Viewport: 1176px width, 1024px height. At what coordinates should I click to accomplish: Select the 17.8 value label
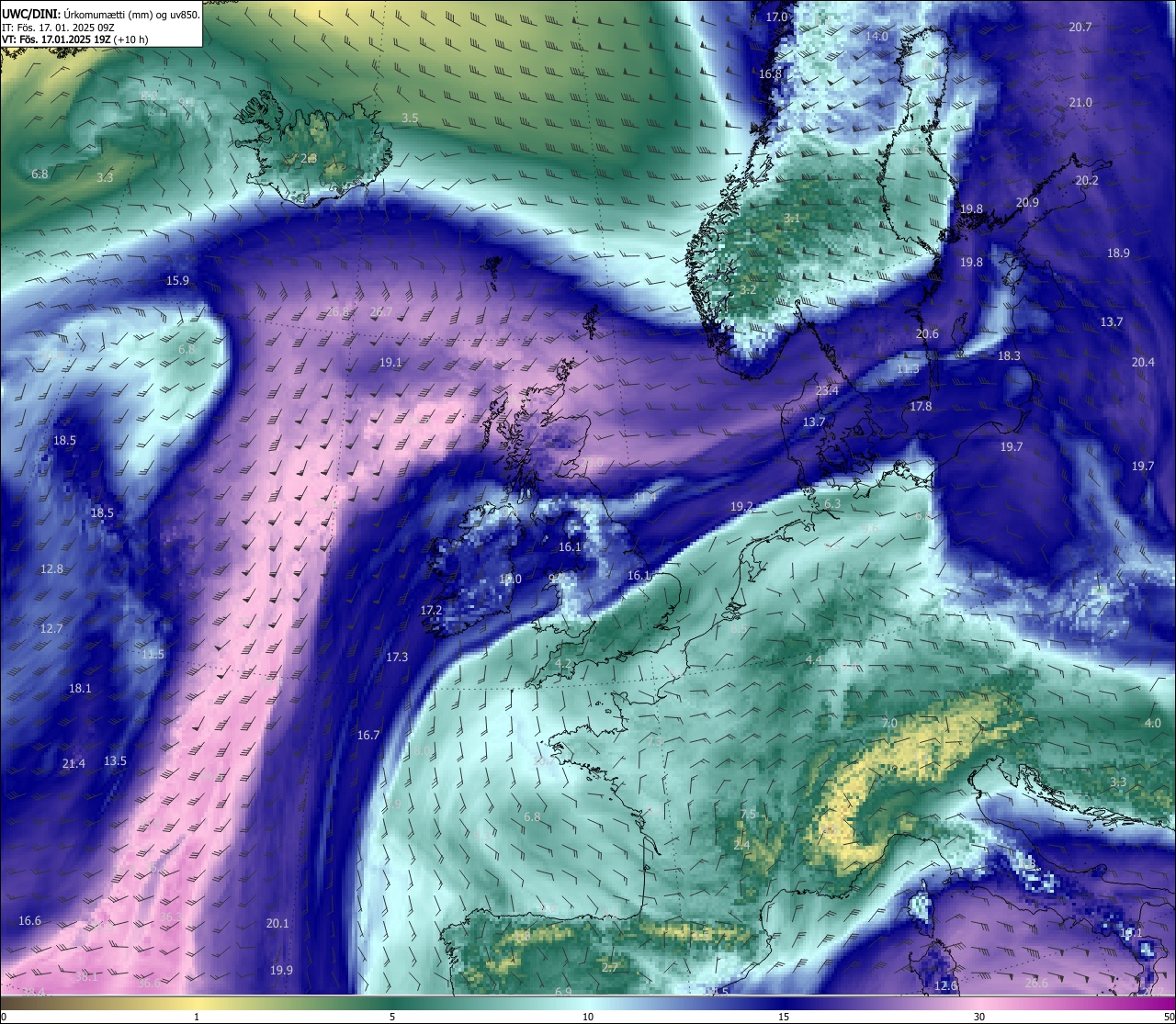(x=921, y=406)
